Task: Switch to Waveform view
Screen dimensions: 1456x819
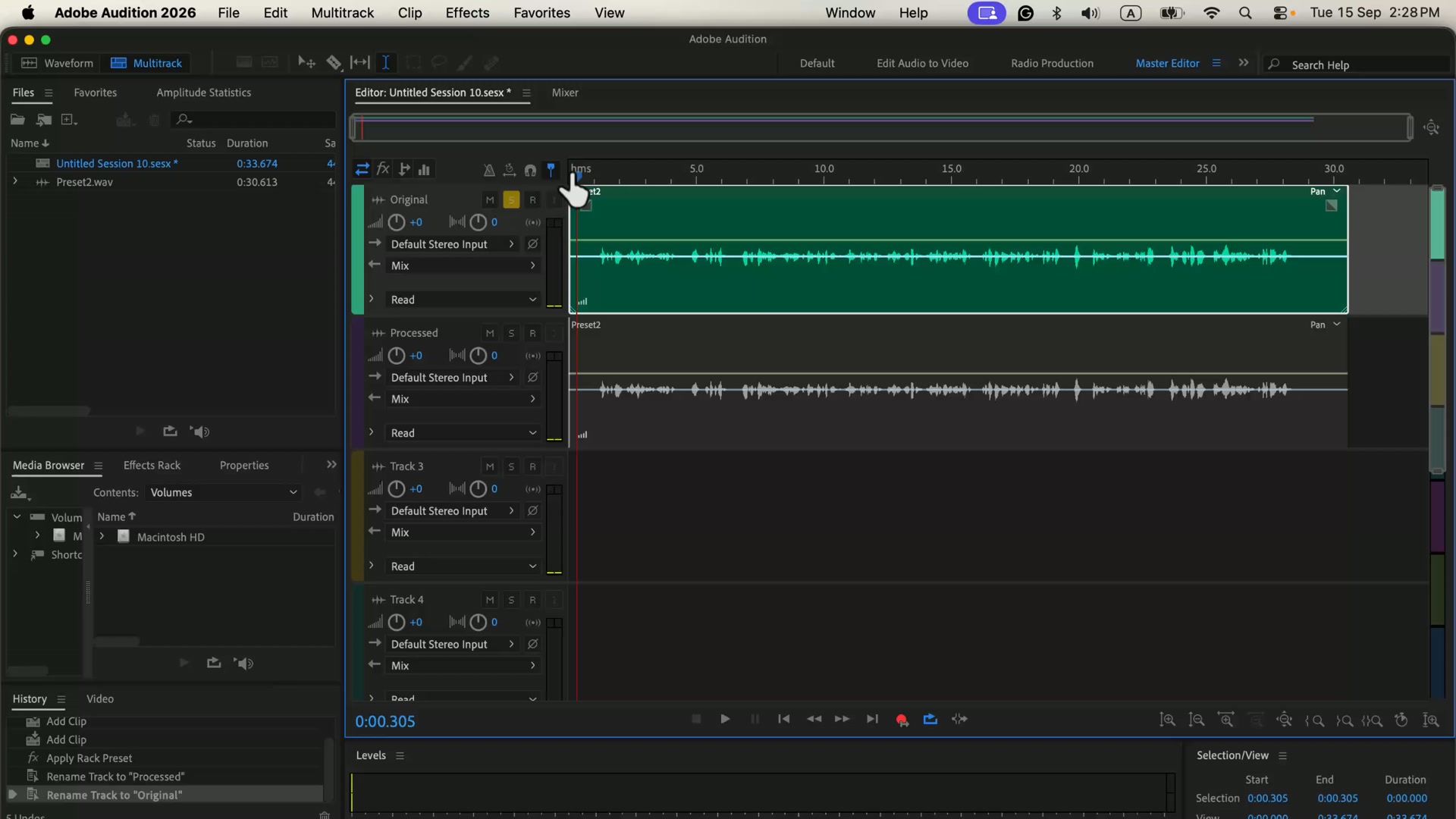Action: pos(58,63)
